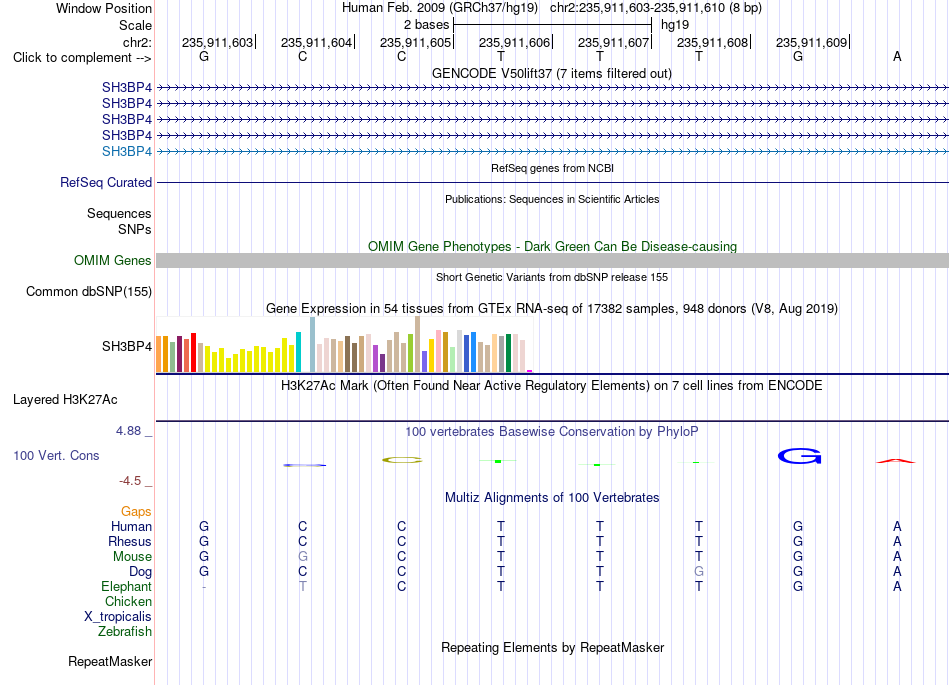Click base A in the complement row
The image size is (950, 685).
click(x=897, y=56)
